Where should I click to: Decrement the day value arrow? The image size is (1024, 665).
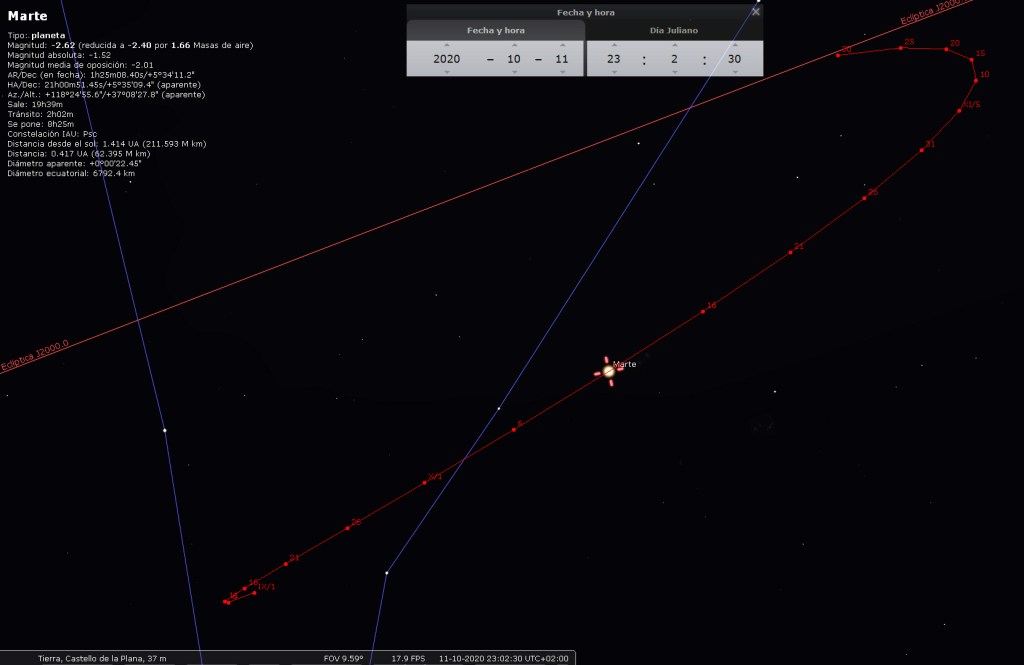(562, 72)
